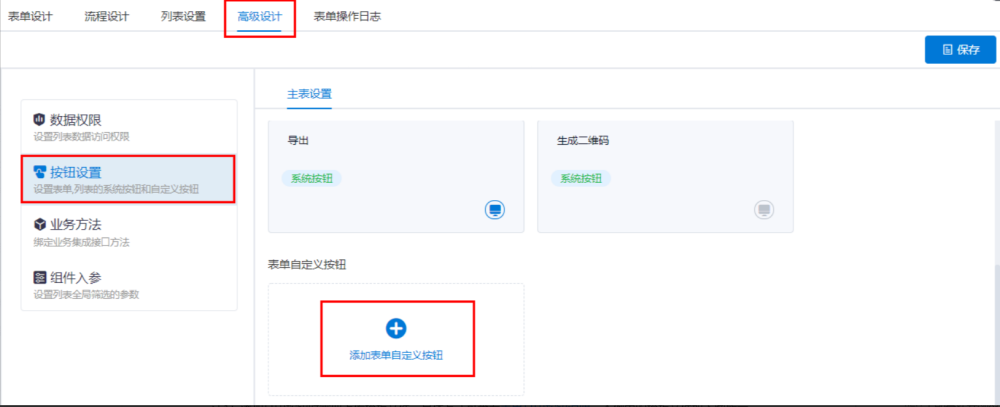
Task: Click 系统按钮 tag on the 导出 card
Action: pos(311,178)
